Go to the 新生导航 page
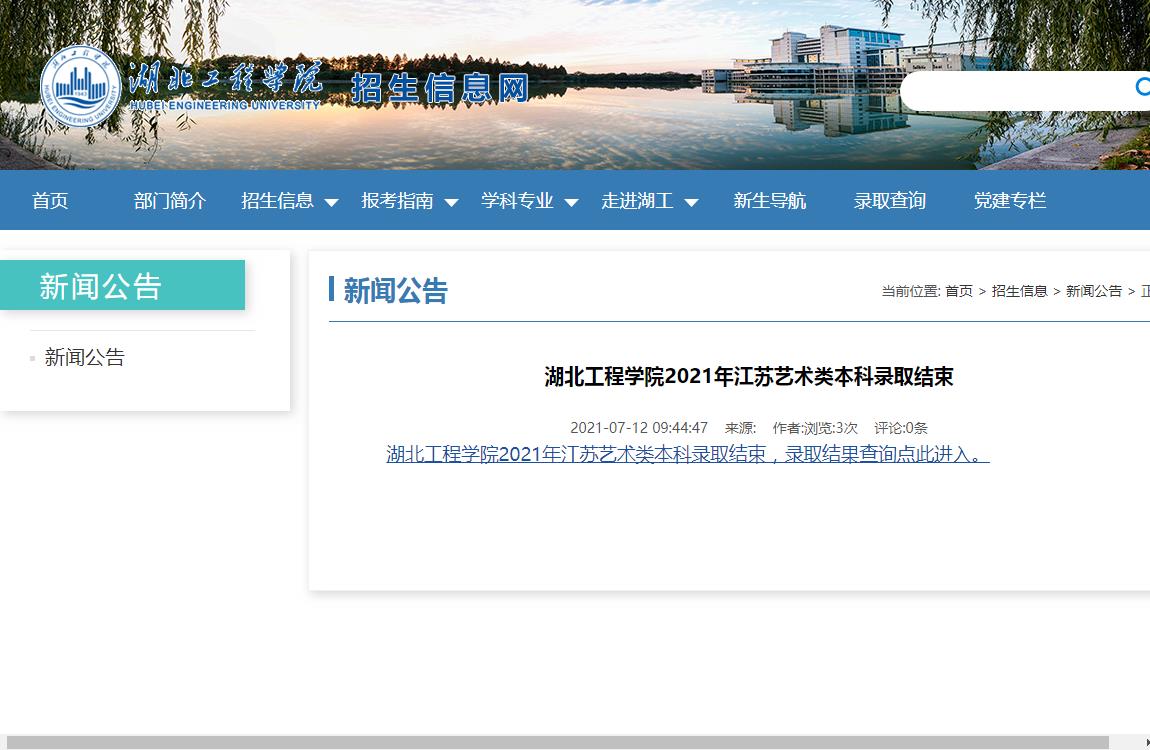Viewport: 1150px width, 750px height. (x=770, y=200)
